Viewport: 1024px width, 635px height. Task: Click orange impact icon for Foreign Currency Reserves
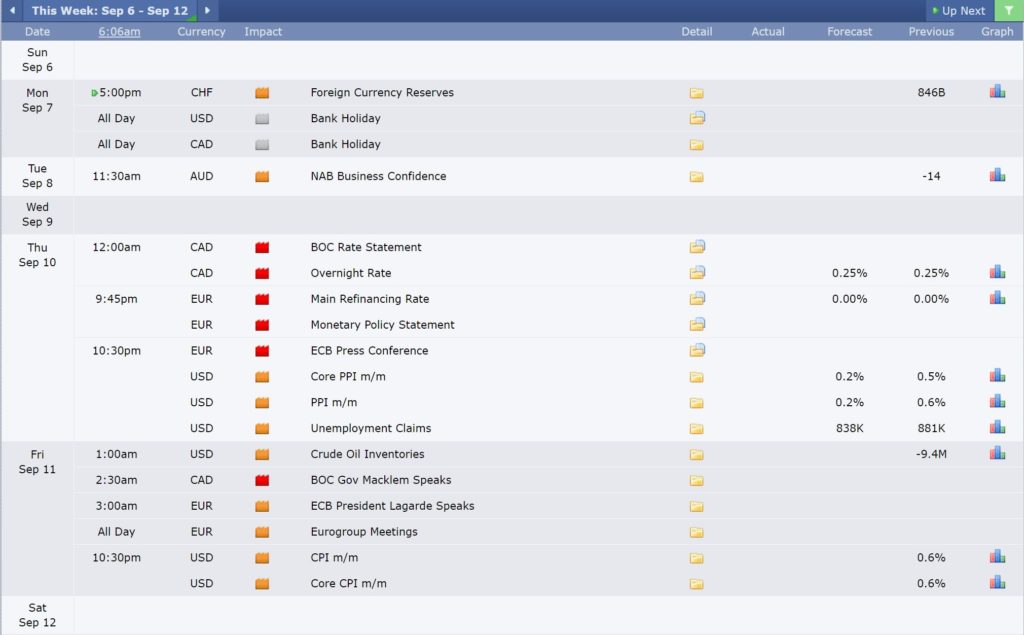tap(262, 93)
